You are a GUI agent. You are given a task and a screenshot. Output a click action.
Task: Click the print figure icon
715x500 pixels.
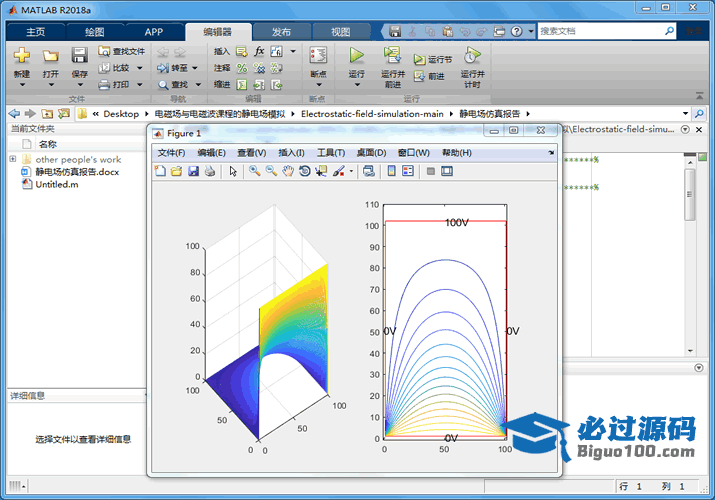pos(210,171)
